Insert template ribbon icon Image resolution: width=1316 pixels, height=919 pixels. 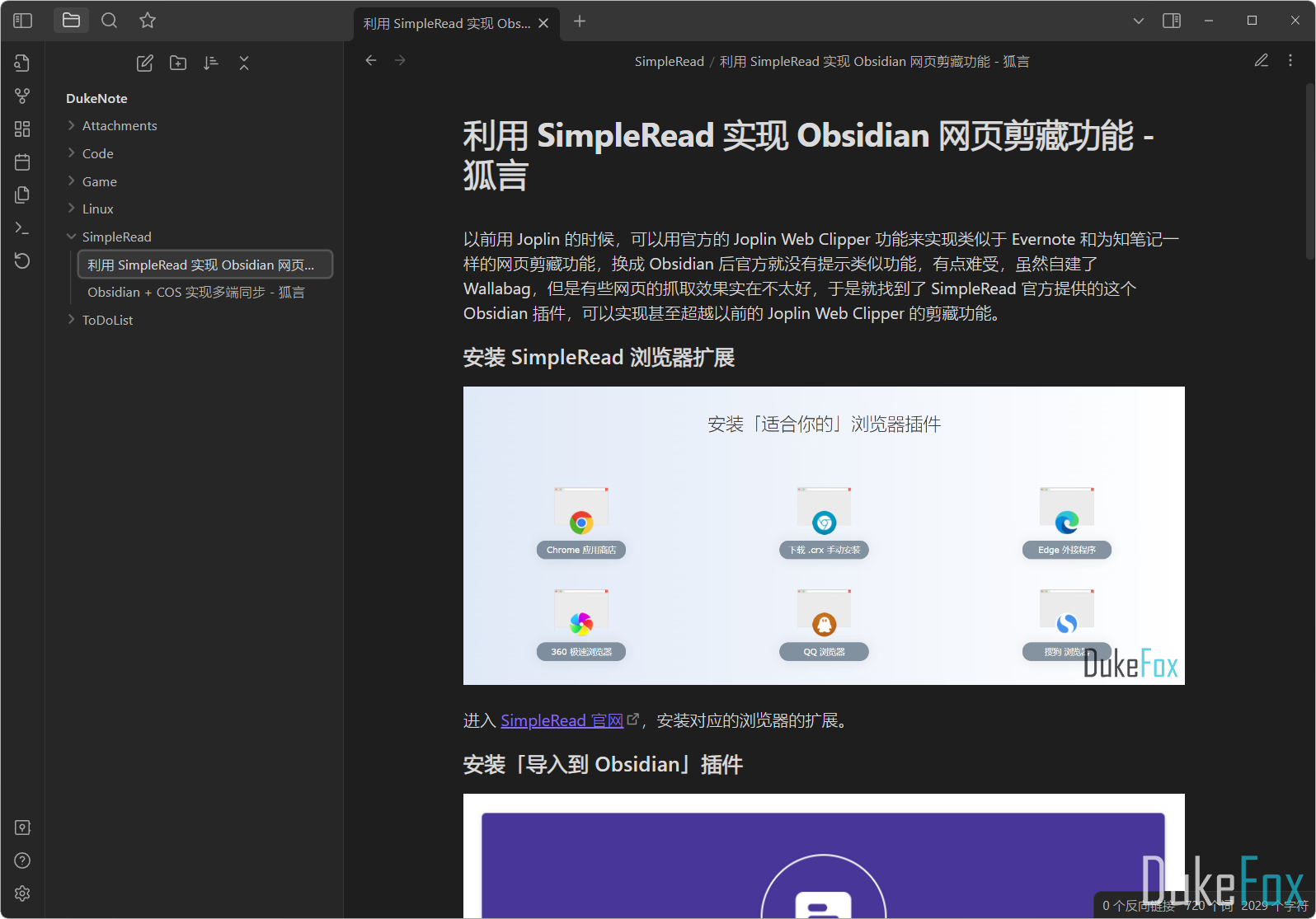[22, 195]
